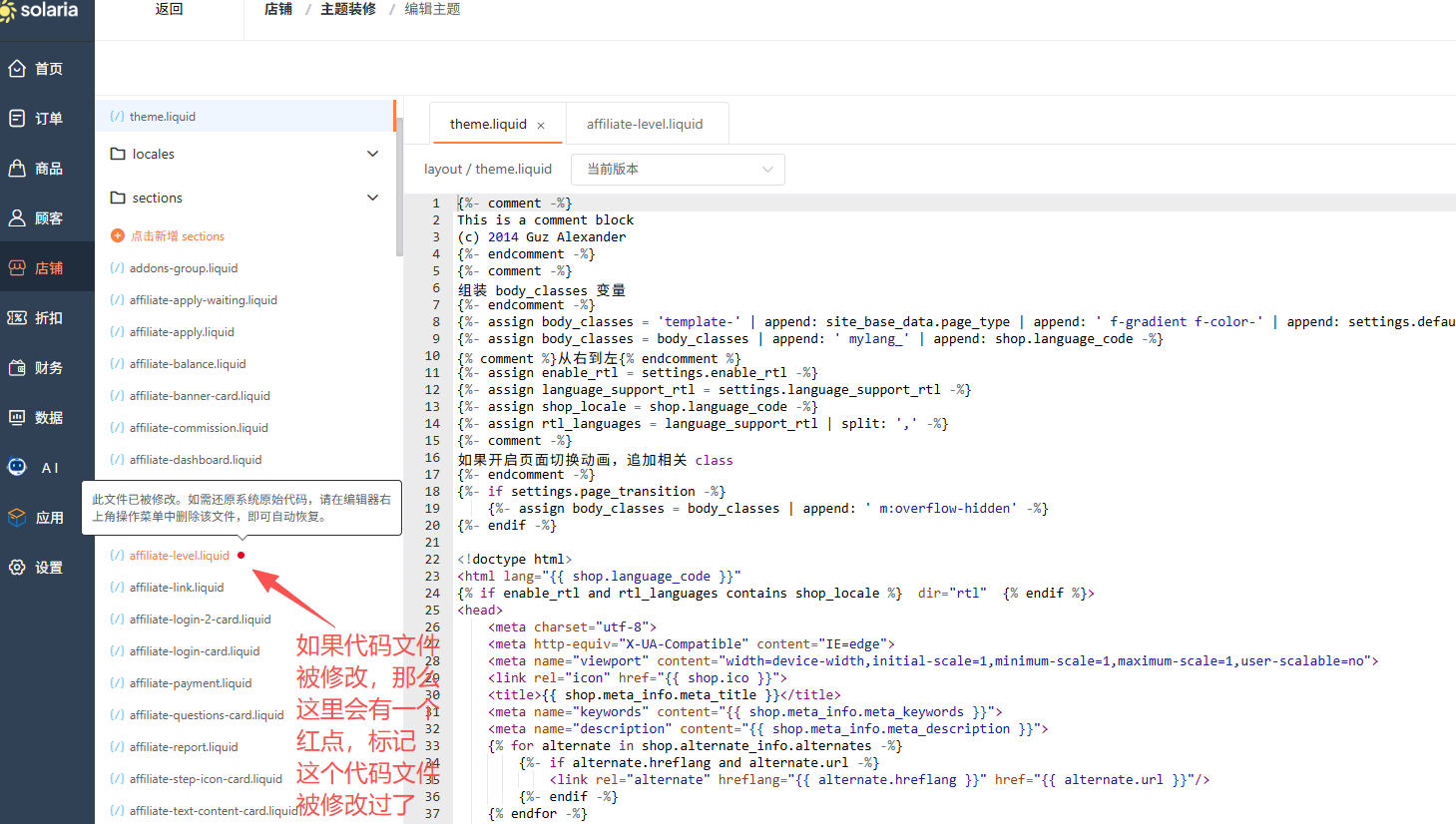Image resolution: width=1456 pixels, height=824 pixels.
Task: Expand the locales folder chevron
Action: (373, 154)
